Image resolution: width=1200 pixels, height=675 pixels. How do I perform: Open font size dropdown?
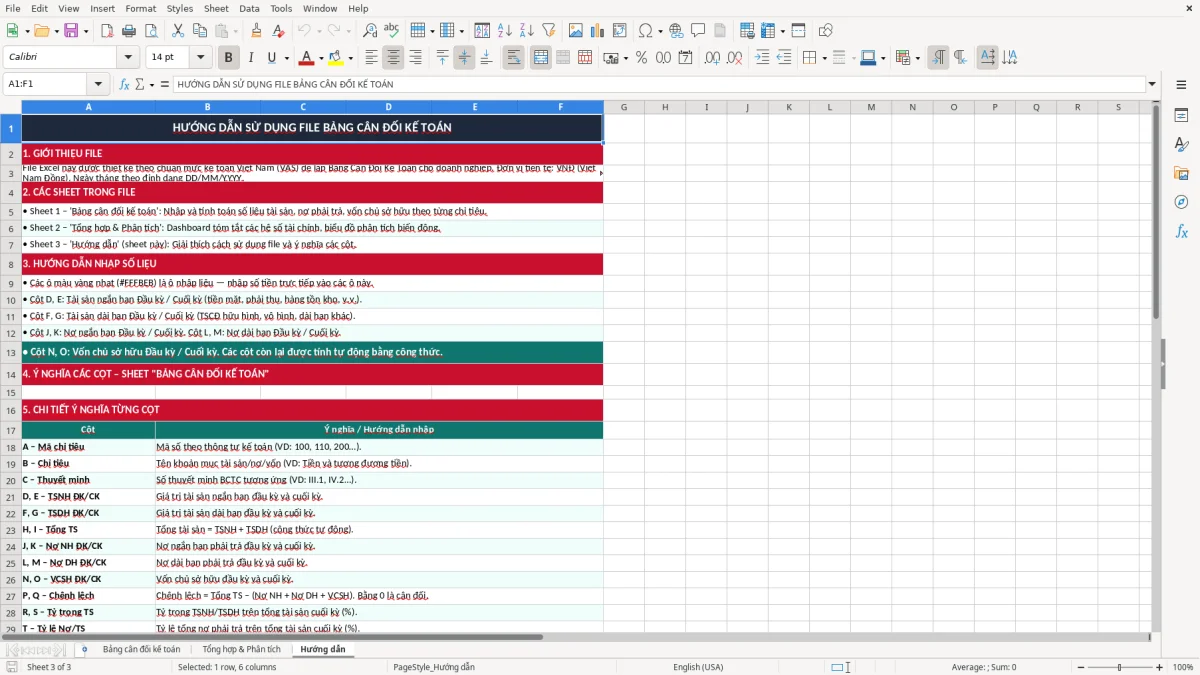201,58
